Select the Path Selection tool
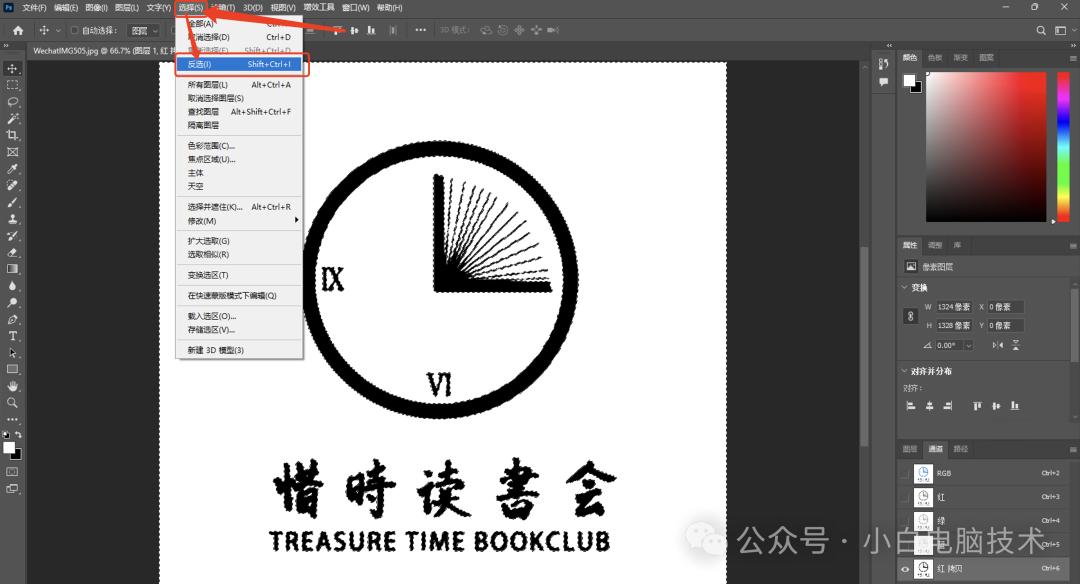The height and width of the screenshot is (584, 1080). click(x=12, y=353)
